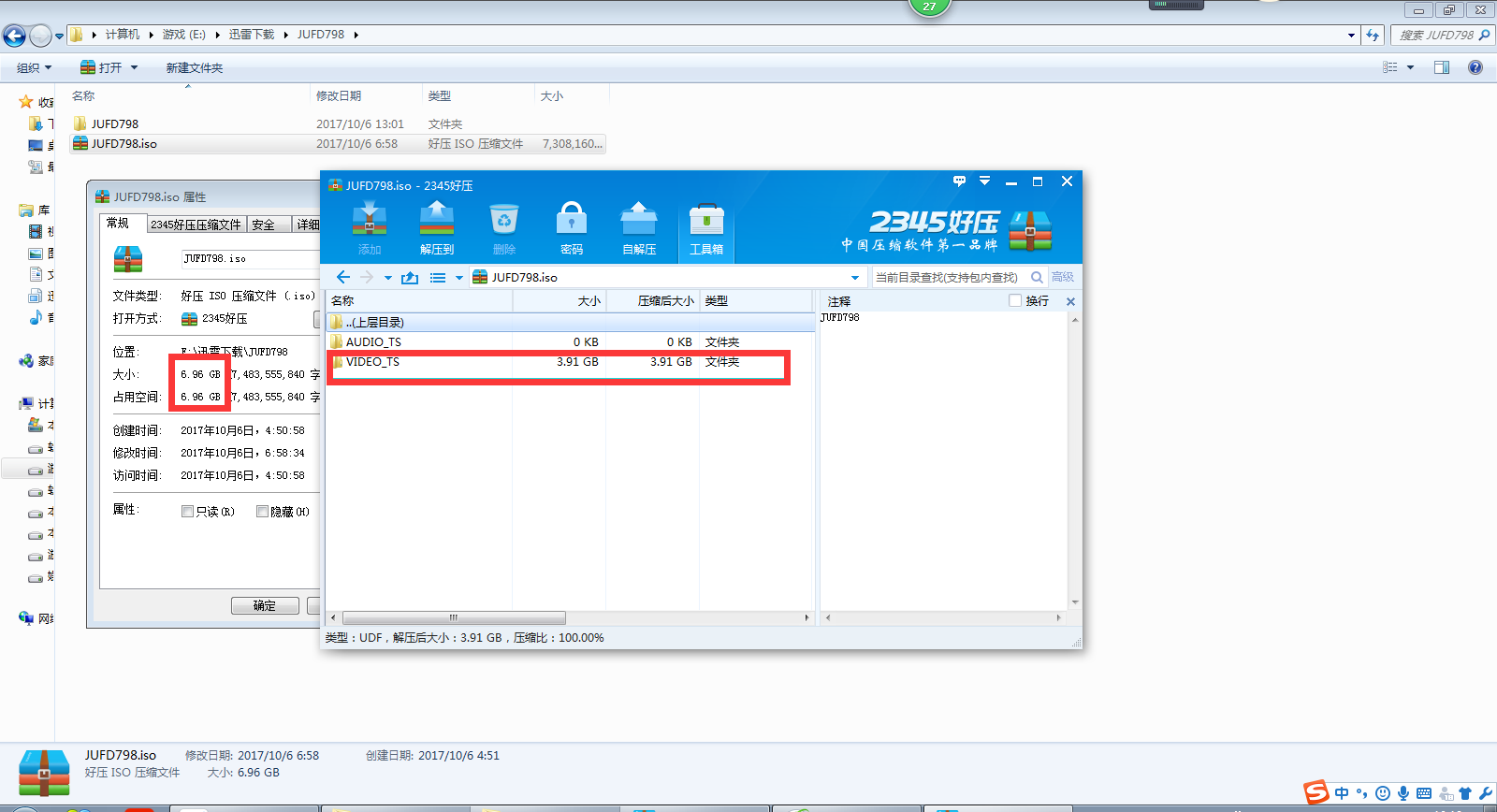This screenshot has width=1497, height=812.
Task: Click the JUFD798.iso filename field in properties
Action: pyautogui.click(x=251, y=258)
